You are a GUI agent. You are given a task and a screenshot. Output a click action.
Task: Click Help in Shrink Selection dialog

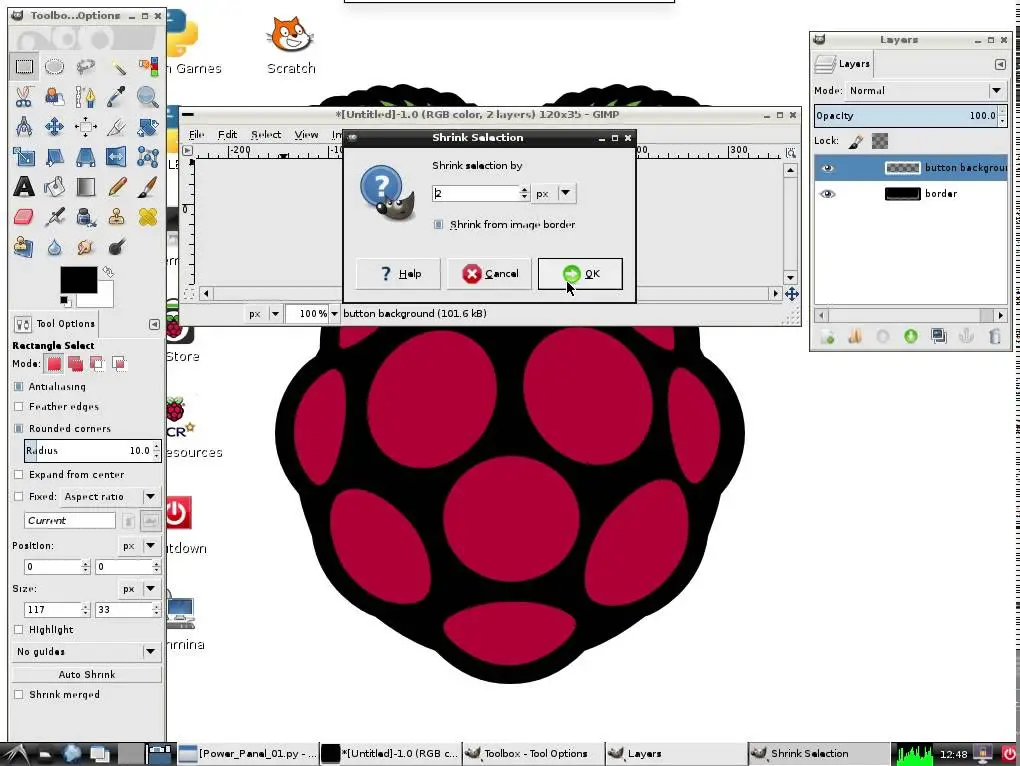(398, 274)
